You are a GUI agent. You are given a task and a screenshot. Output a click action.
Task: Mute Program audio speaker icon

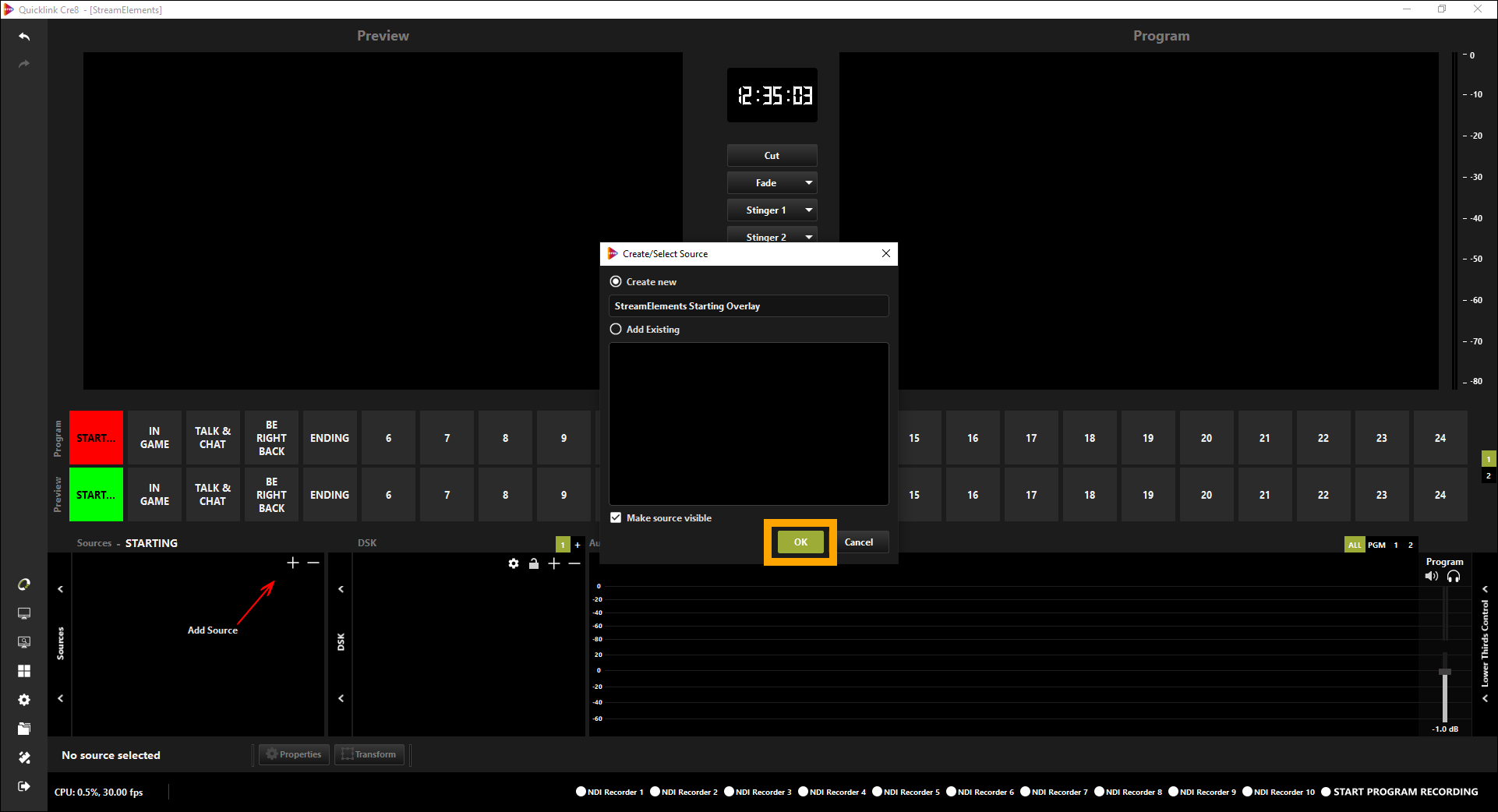(x=1431, y=577)
